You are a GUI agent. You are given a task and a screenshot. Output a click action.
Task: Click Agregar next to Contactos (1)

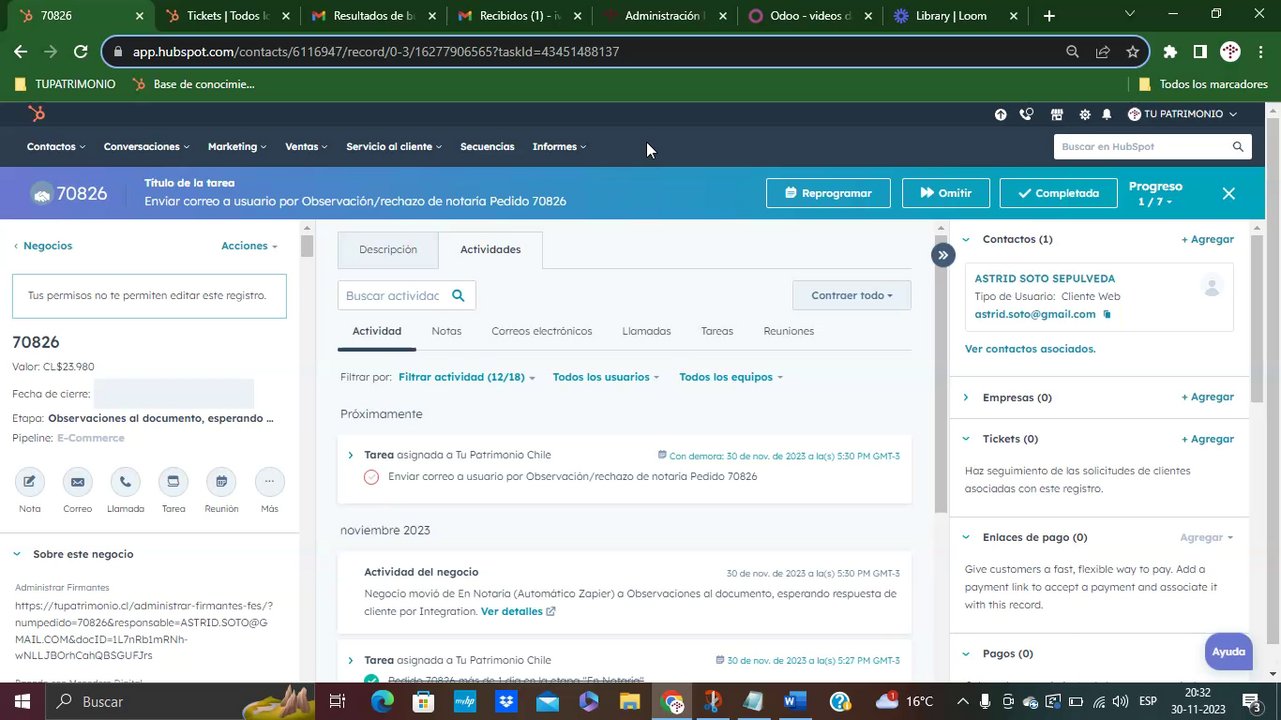1207,239
